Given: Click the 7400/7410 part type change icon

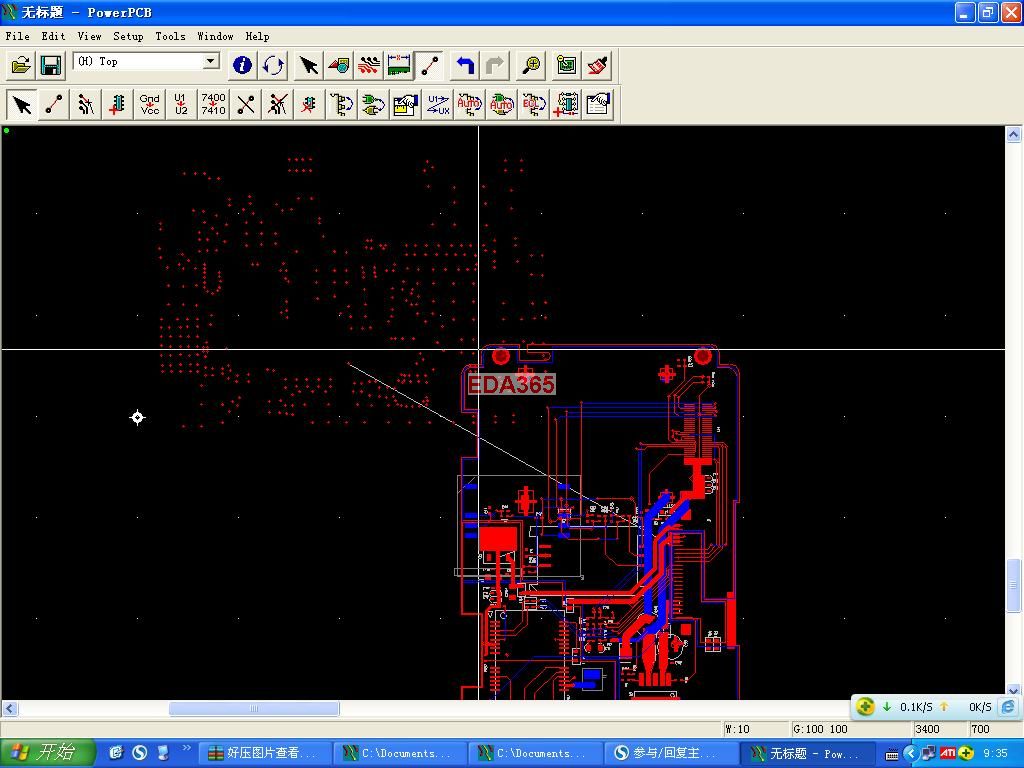Looking at the screenshot, I should [x=213, y=104].
